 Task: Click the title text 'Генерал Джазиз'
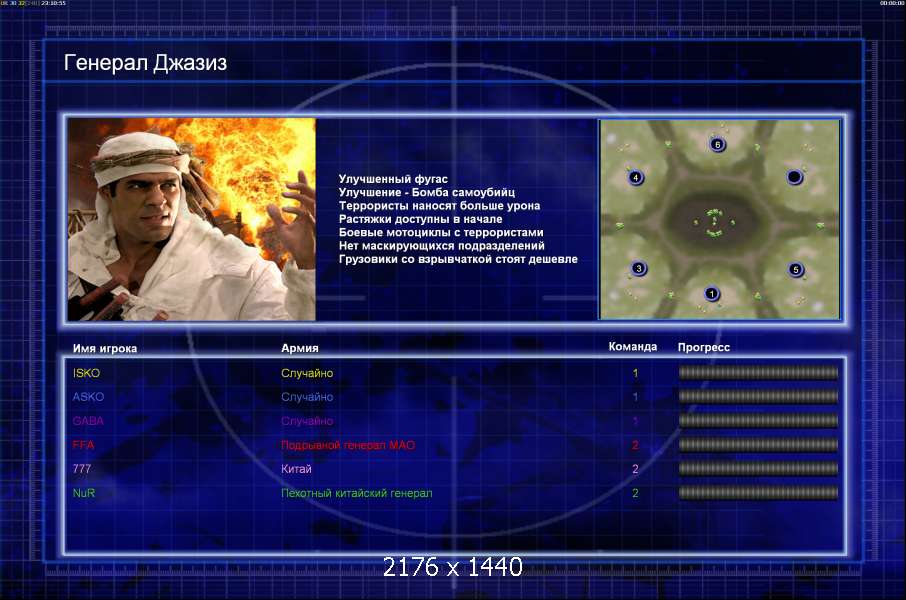[145, 62]
